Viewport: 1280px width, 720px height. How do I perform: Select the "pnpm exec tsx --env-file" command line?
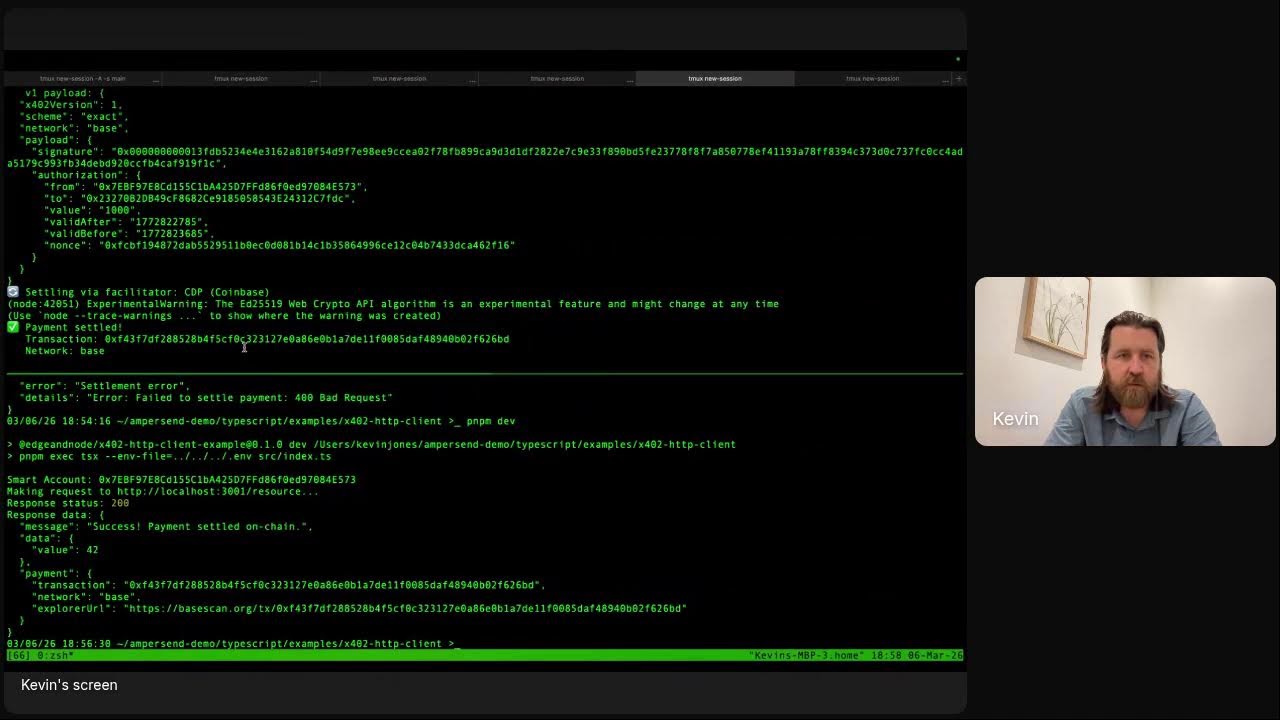click(169, 456)
